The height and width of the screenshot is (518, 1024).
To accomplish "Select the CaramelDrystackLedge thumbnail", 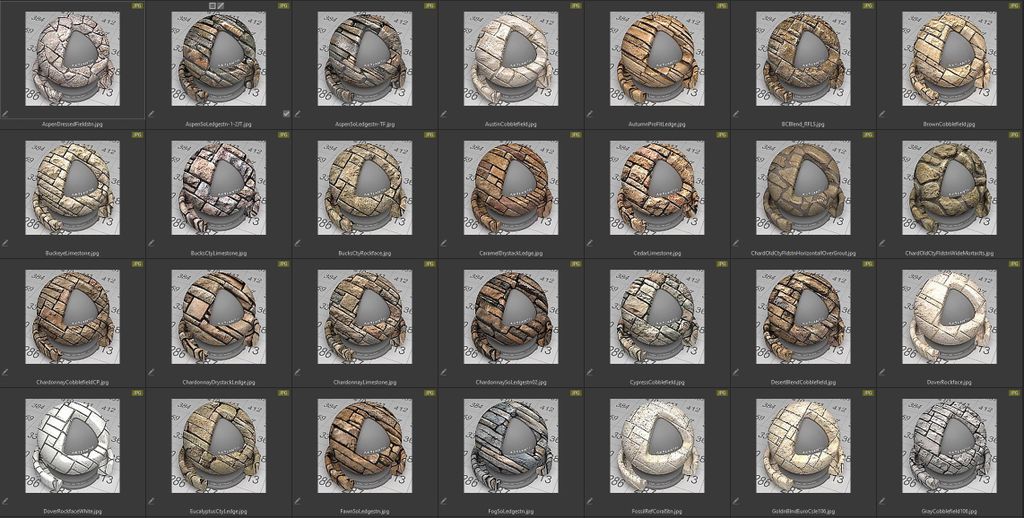I will point(511,187).
